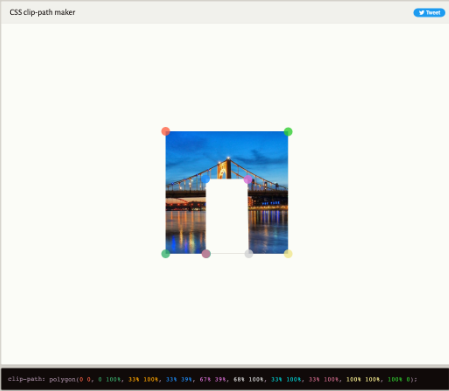This screenshot has height=391, width=449.
Task: Select the bright green top-right corner handle
Action: [x=288, y=132]
